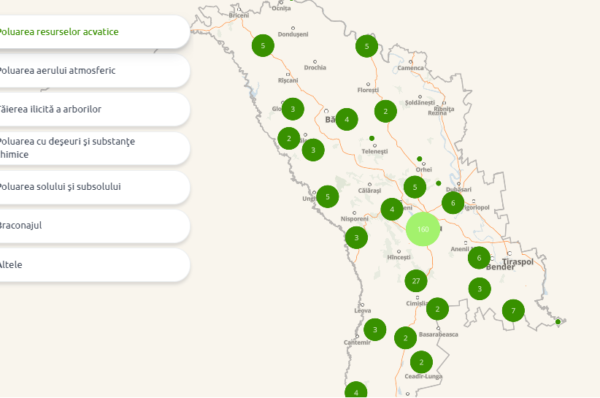
Task: Open the 4 cluster marker next to Bălți
Action: [347, 119]
